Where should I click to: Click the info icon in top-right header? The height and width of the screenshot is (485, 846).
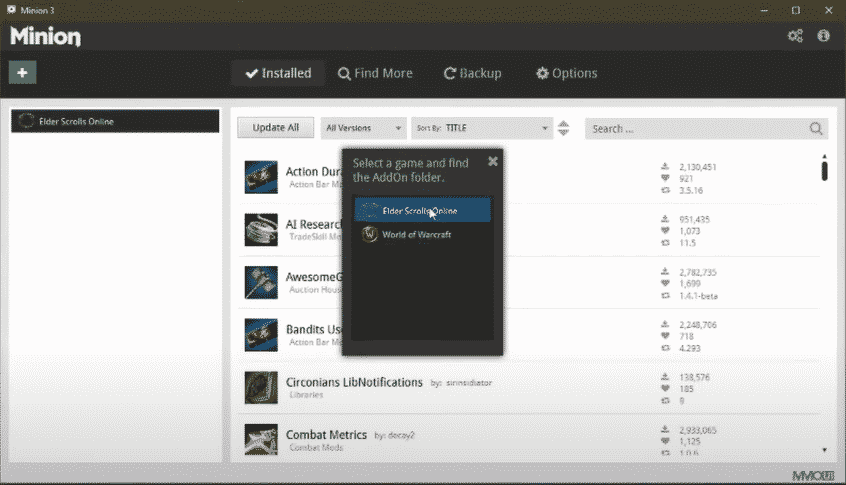point(824,36)
